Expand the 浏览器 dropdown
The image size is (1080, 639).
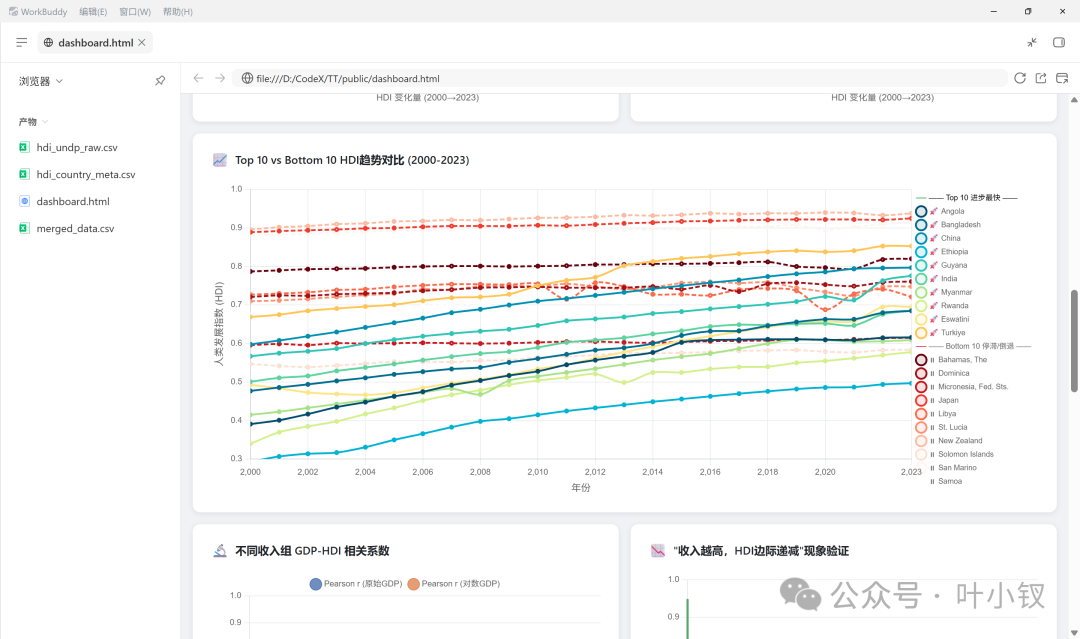[41, 81]
